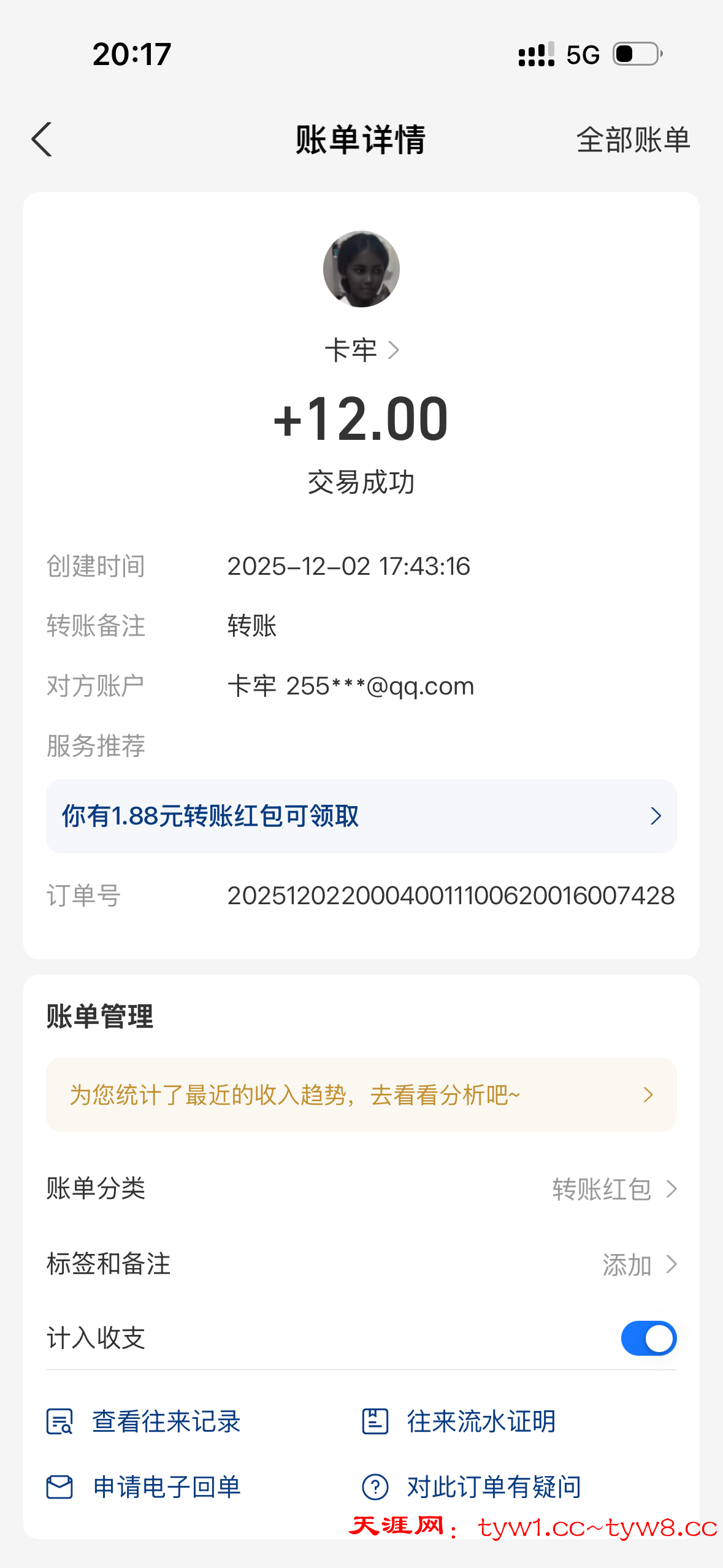Tap the back arrow icon
The height and width of the screenshot is (1568, 723).
(x=42, y=139)
